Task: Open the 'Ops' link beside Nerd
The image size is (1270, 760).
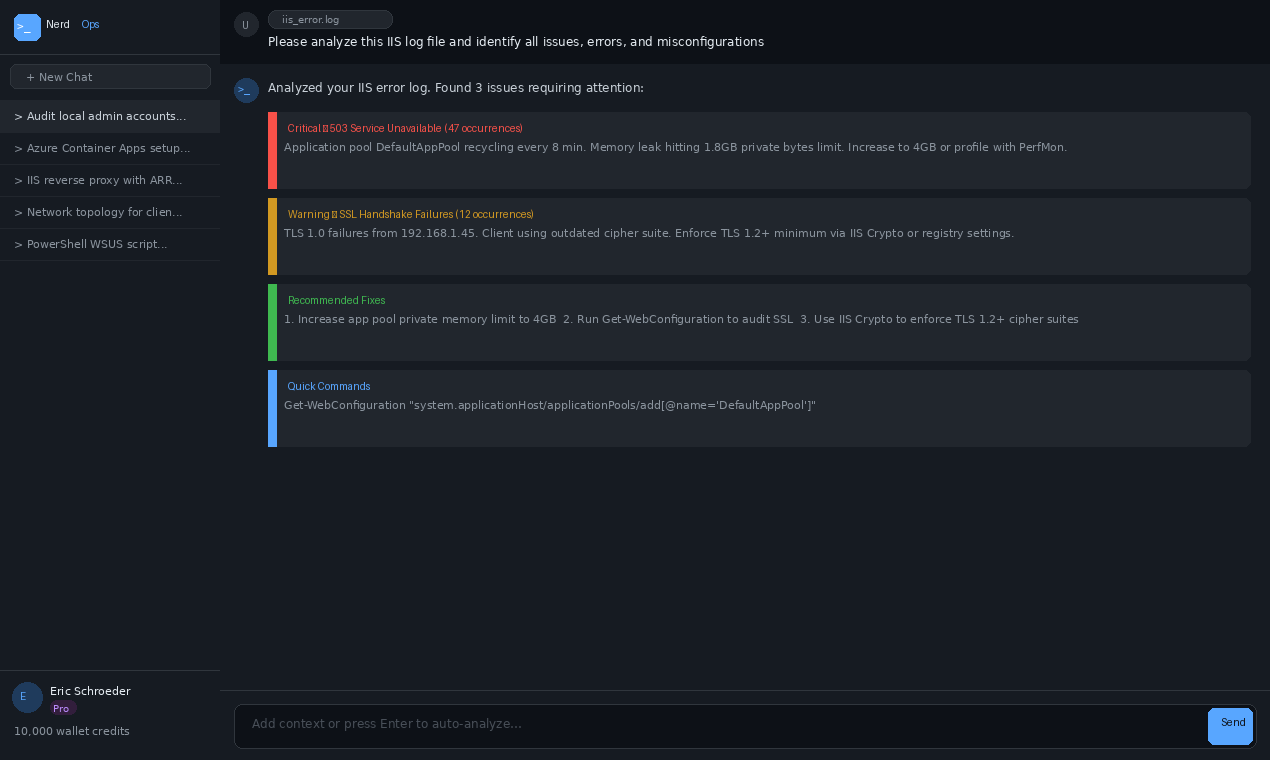Action: click(x=90, y=24)
